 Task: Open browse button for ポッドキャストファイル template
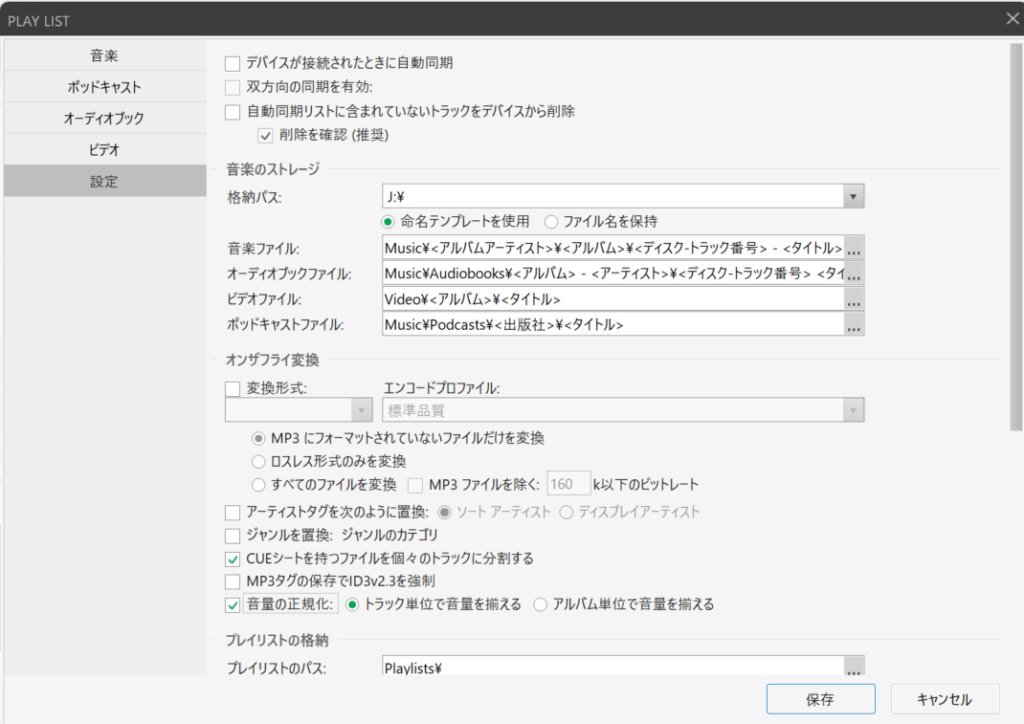[x=854, y=325]
